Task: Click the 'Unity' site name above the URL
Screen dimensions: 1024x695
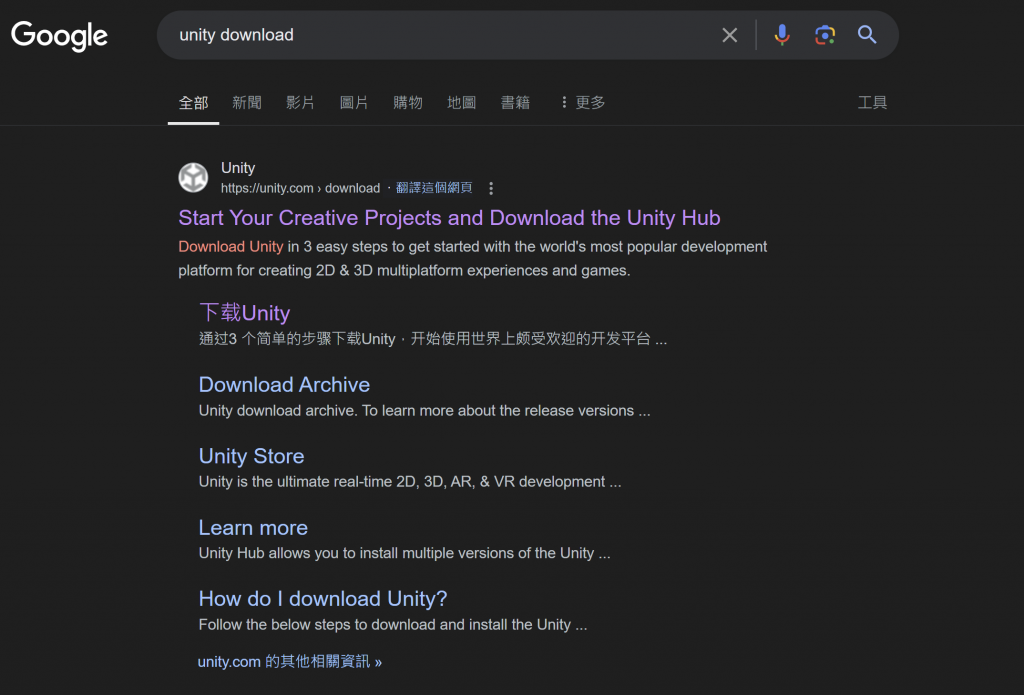Action: [238, 169]
